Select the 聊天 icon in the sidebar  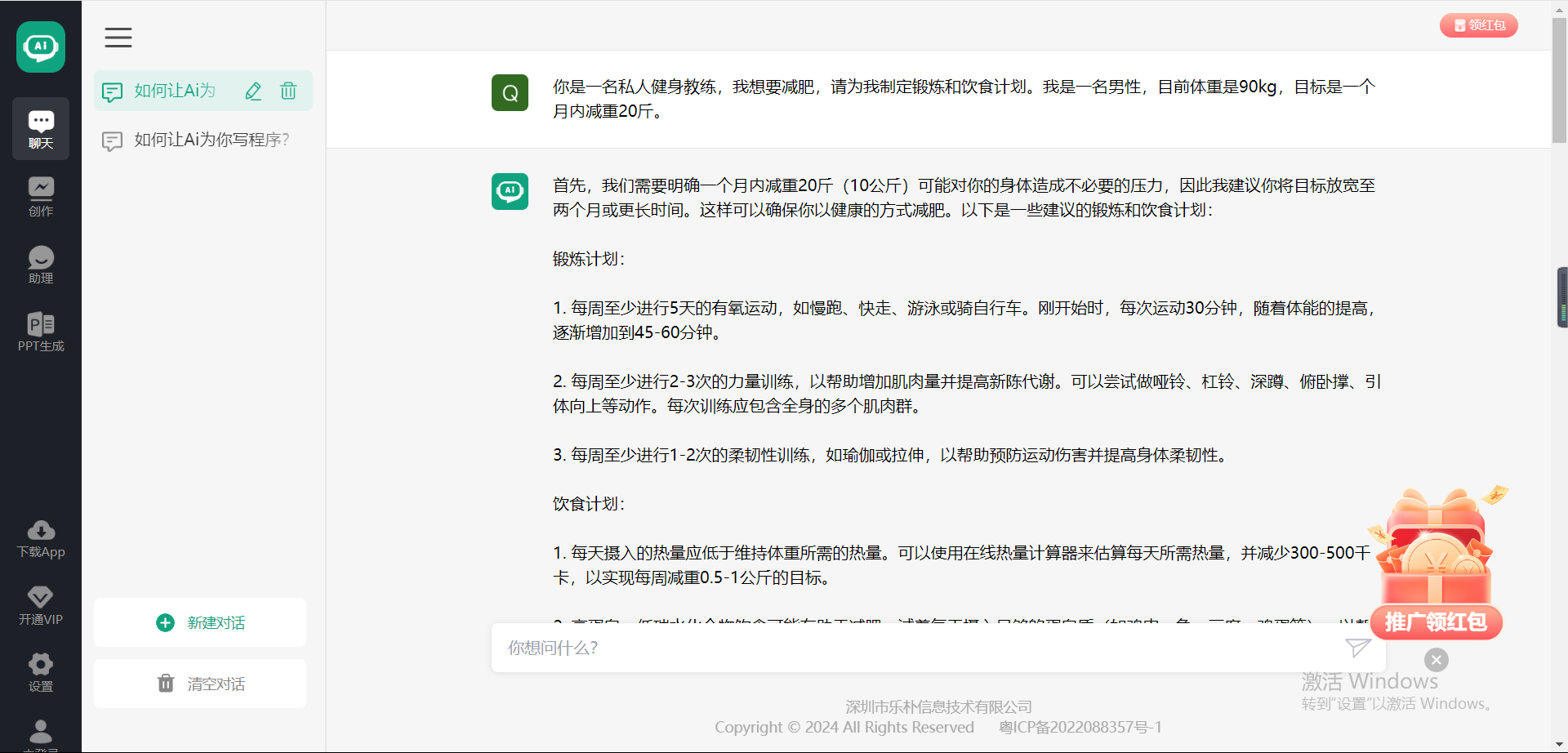[40, 128]
